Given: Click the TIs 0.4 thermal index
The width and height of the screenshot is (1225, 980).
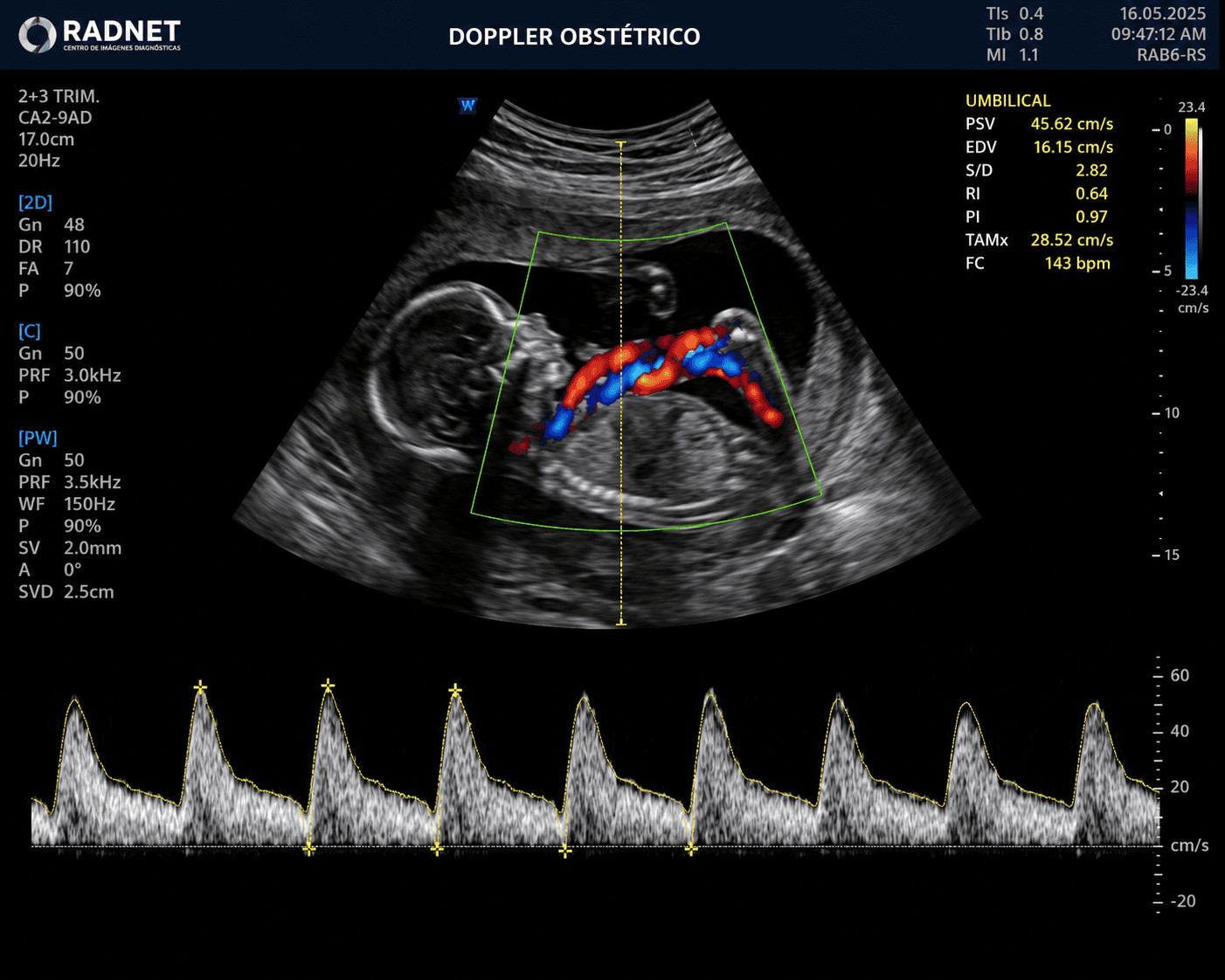Looking at the screenshot, I should coord(1014,14).
